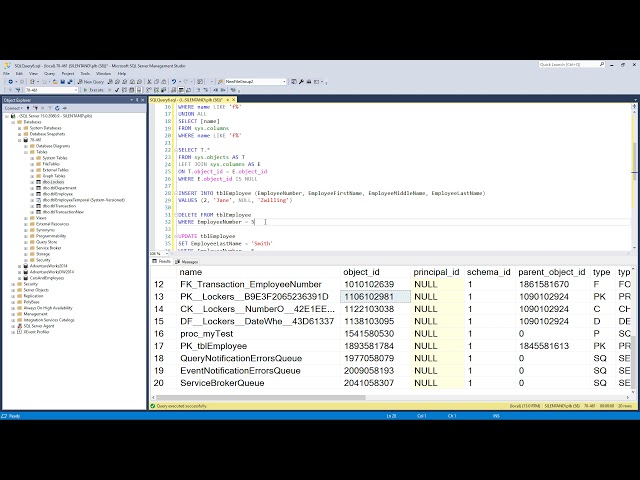Open the Window menu

103,73
